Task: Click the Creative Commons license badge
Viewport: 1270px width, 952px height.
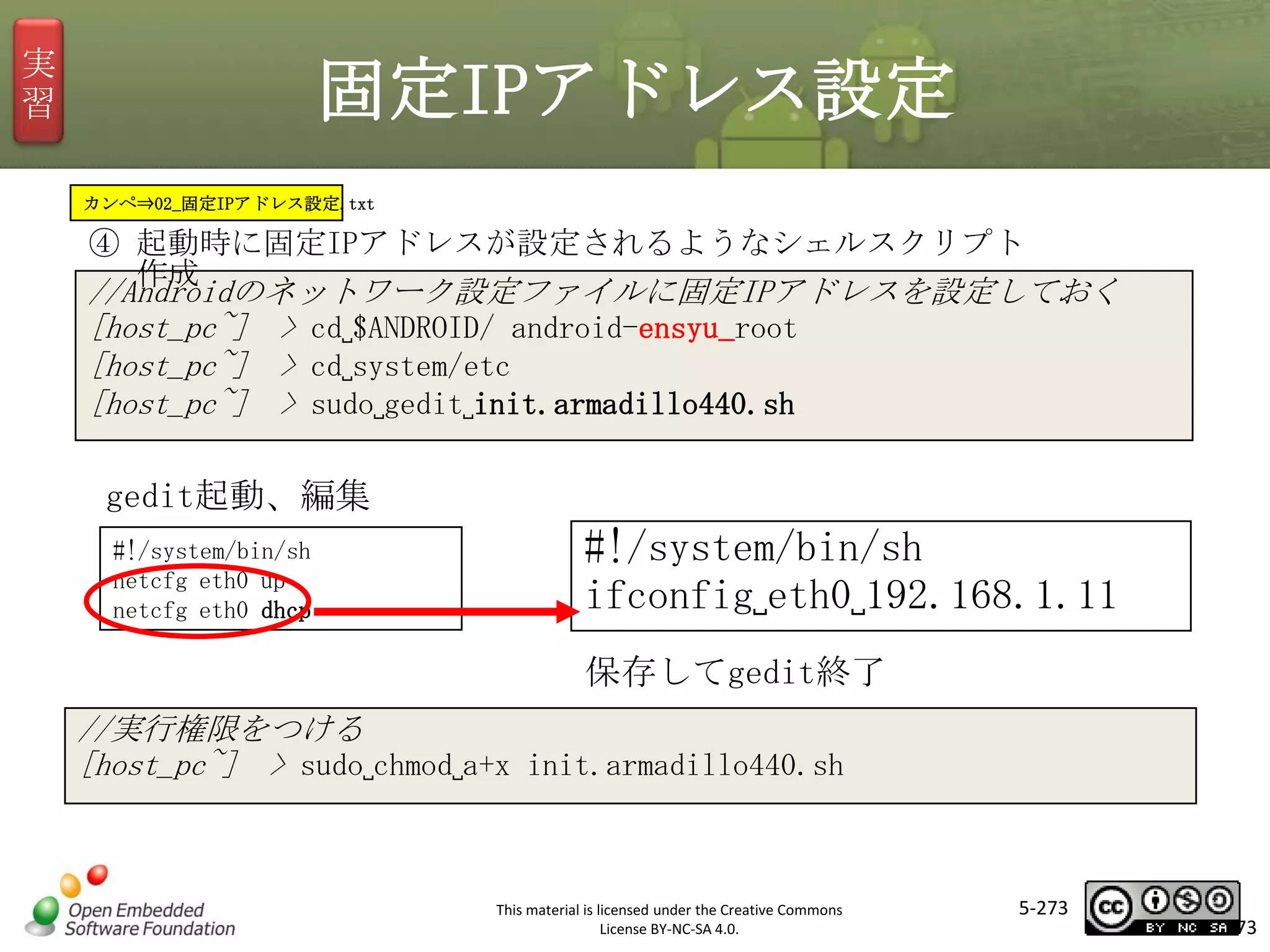Action: click(x=1162, y=907)
